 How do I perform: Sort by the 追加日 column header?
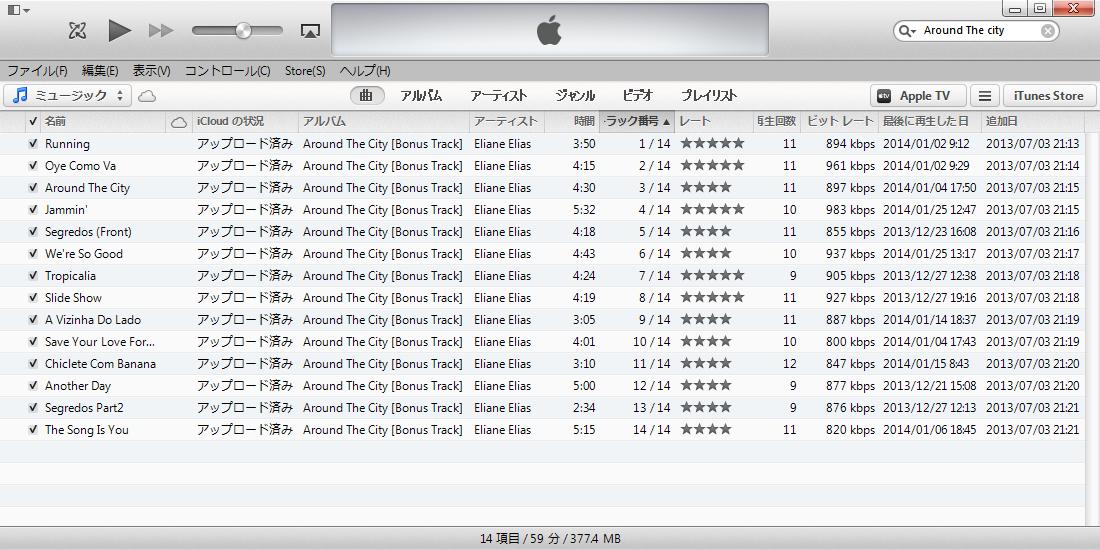[x=1033, y=121]
